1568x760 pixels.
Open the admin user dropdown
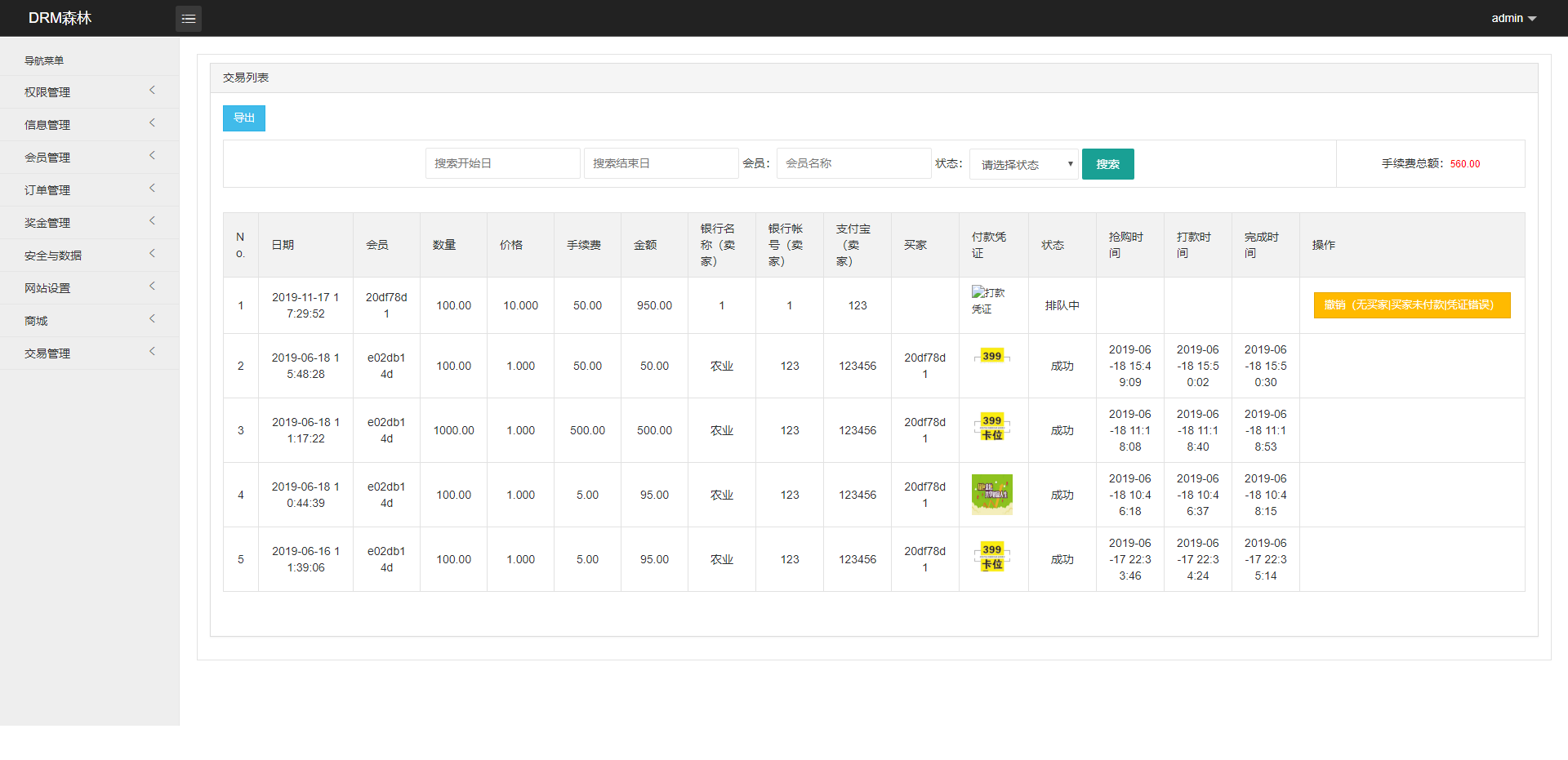click(x=1513, y=18)
